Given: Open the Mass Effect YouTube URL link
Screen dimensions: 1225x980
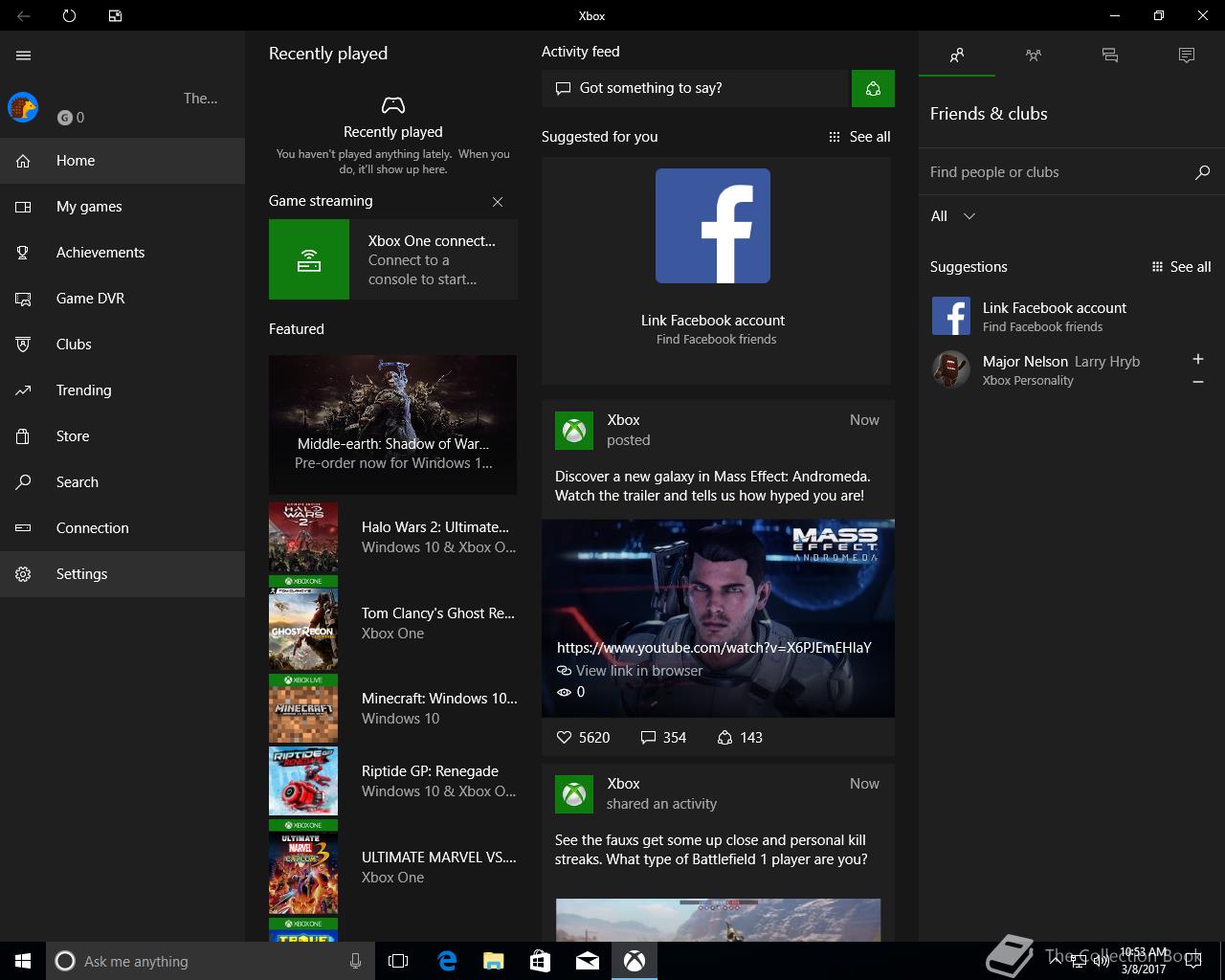Looking at the screenshot, I should point(714,648).
